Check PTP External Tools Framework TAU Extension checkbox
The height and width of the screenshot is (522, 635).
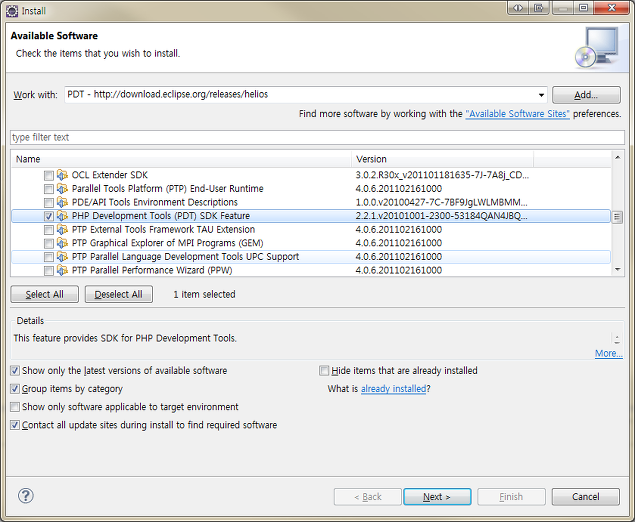49,230
